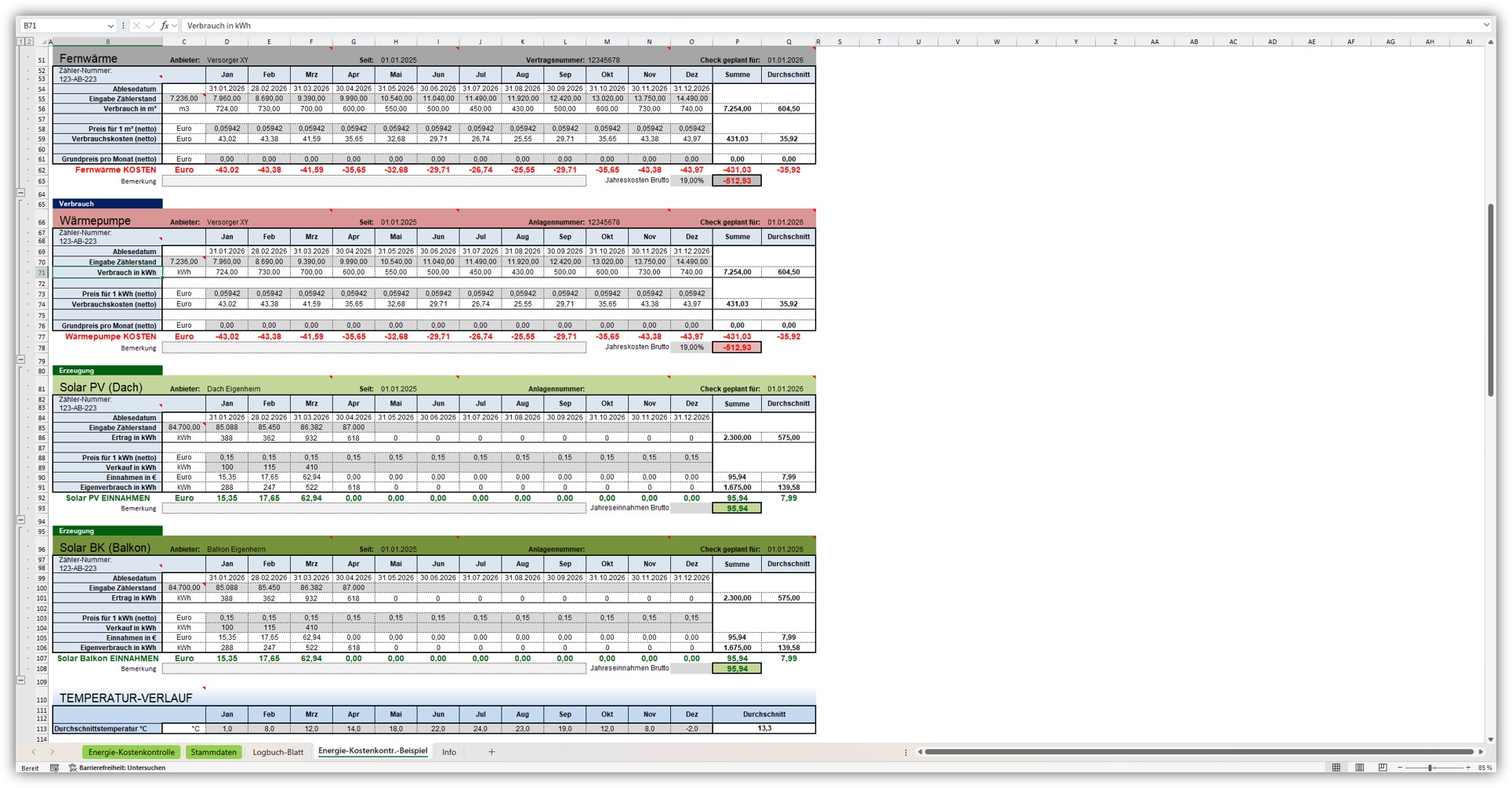Click the Insert Function fx icon

[165, 26]
